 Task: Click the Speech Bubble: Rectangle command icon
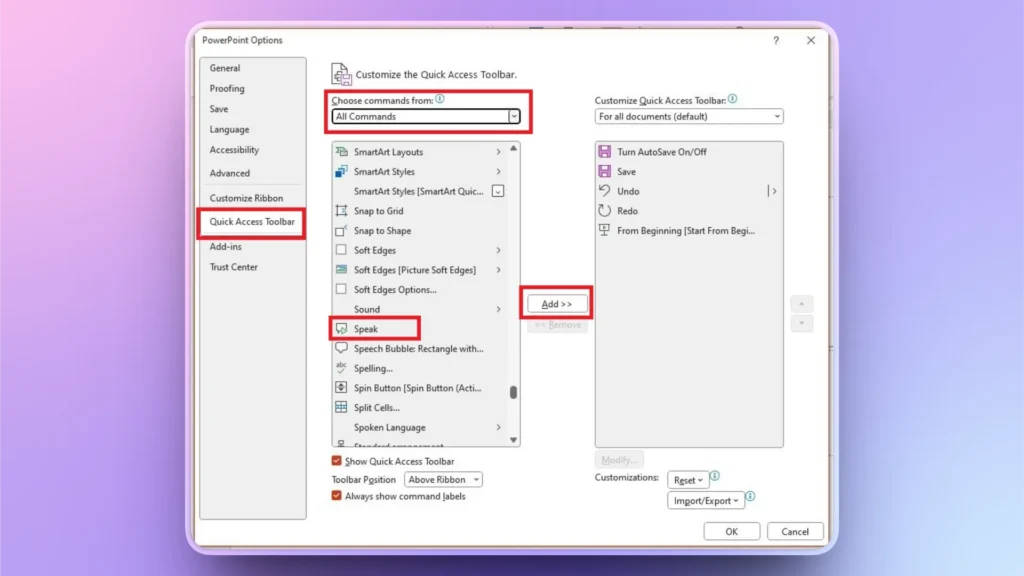coord(341,348)
